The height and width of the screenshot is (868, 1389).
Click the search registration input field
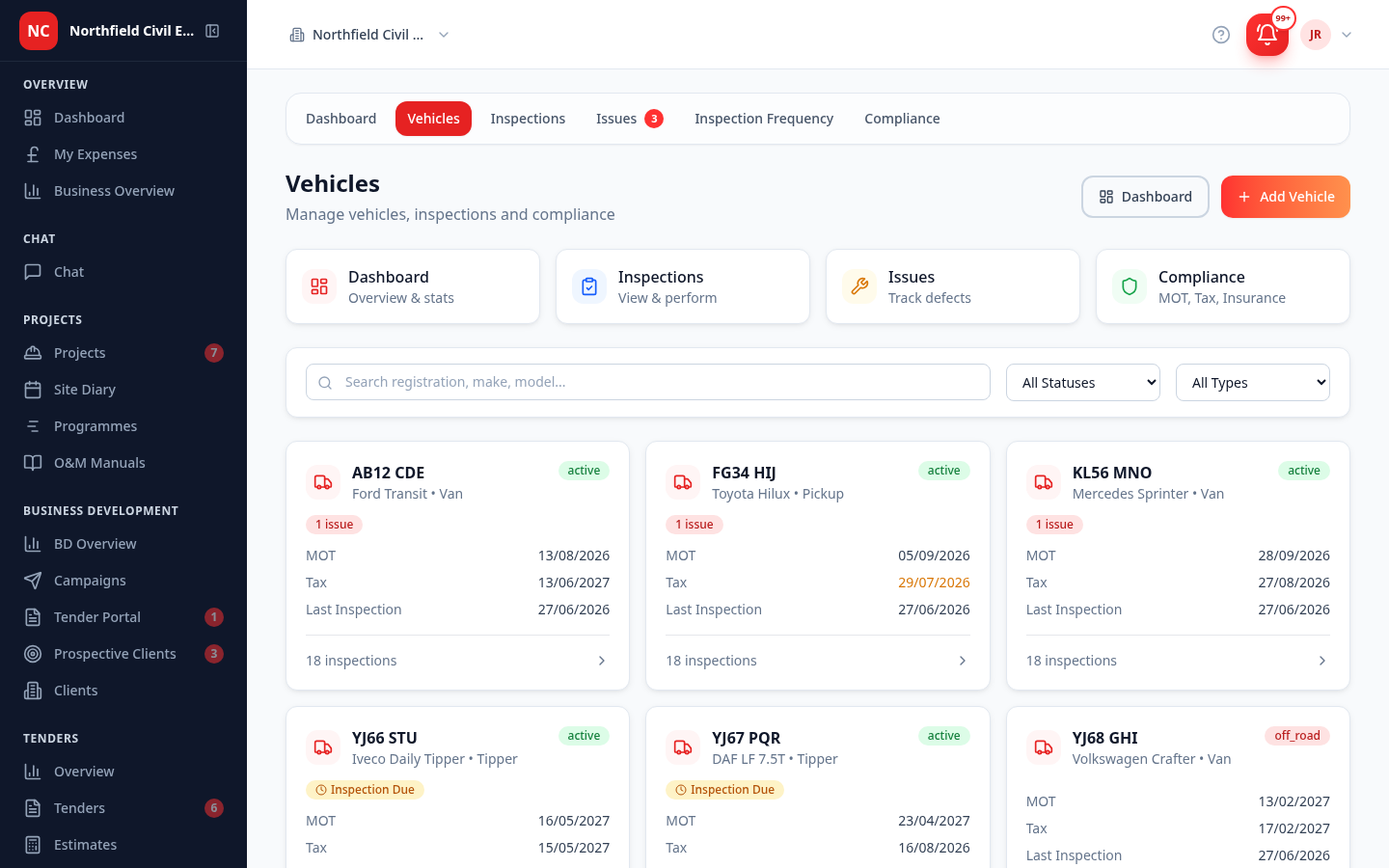[648, 382]
